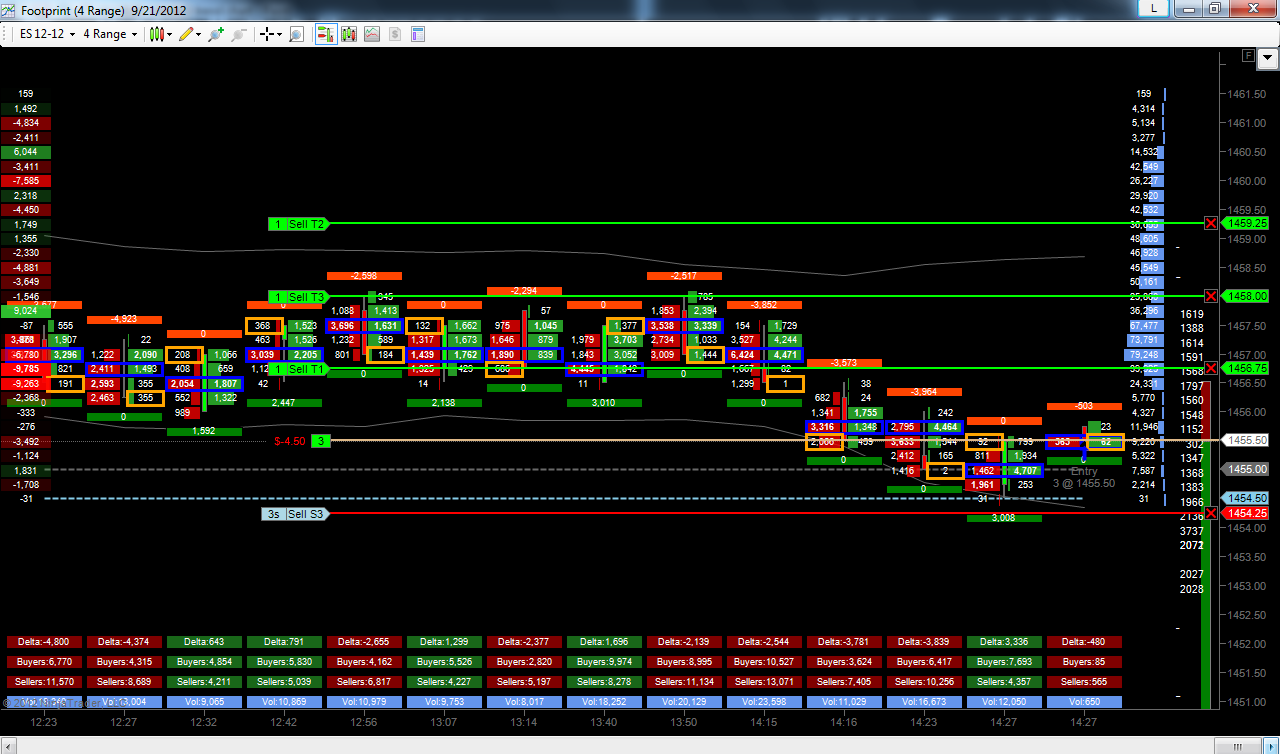This screenshot has width=1280, height=754.
Task: Click the zoom in magnifier icon
Action: 216,34
